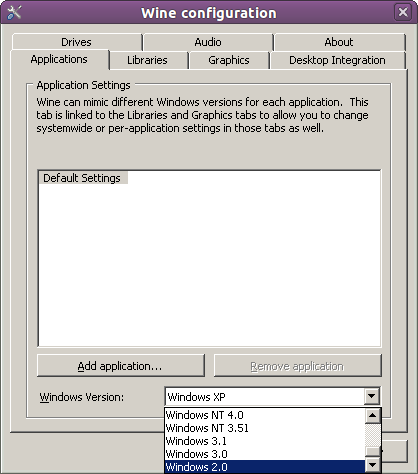Click the Add application button
The width and height of the screenshot is (418, 474).
tap(120, 366)
